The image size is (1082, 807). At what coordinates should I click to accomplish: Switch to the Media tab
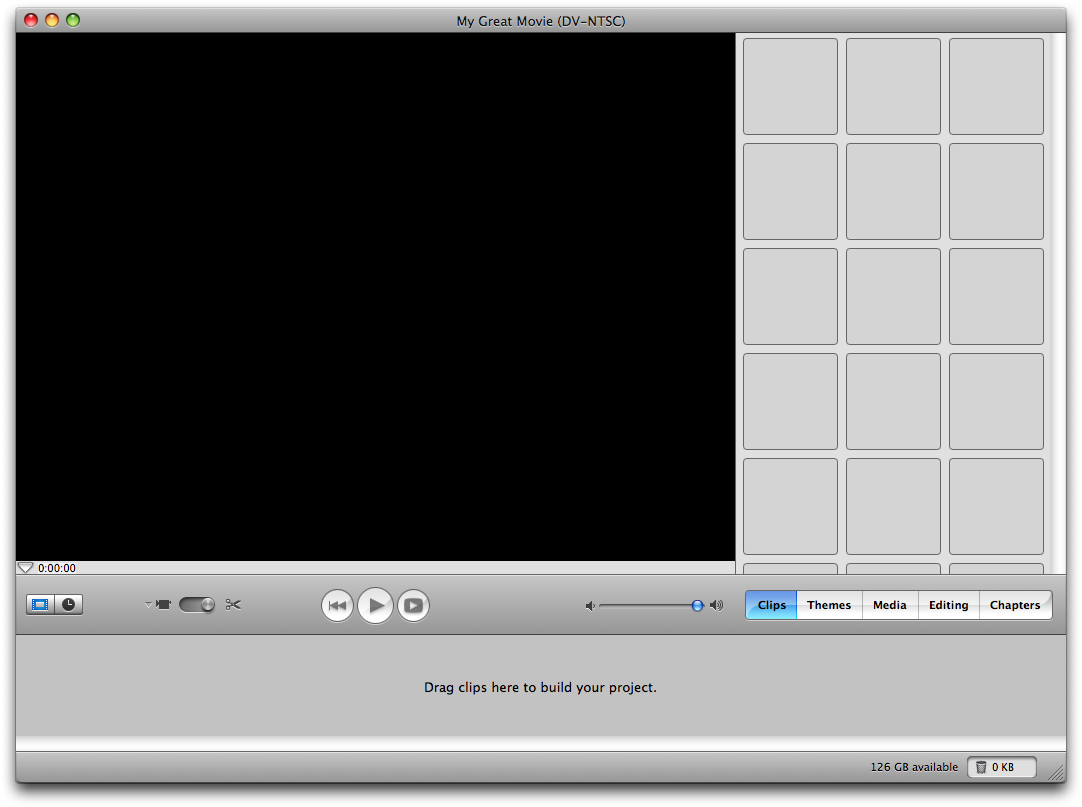point(890,605)
